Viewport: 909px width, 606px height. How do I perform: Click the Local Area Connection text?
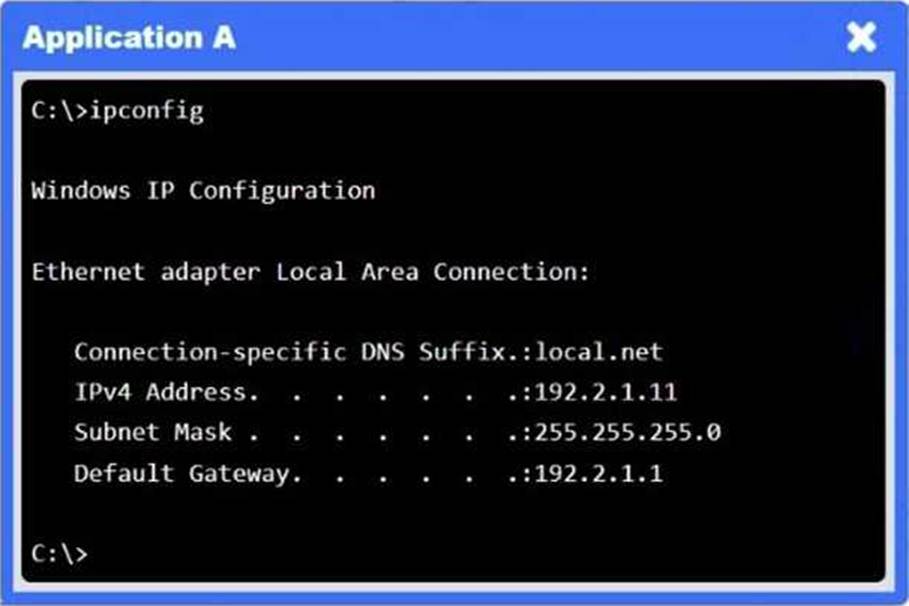coord(433,271)
